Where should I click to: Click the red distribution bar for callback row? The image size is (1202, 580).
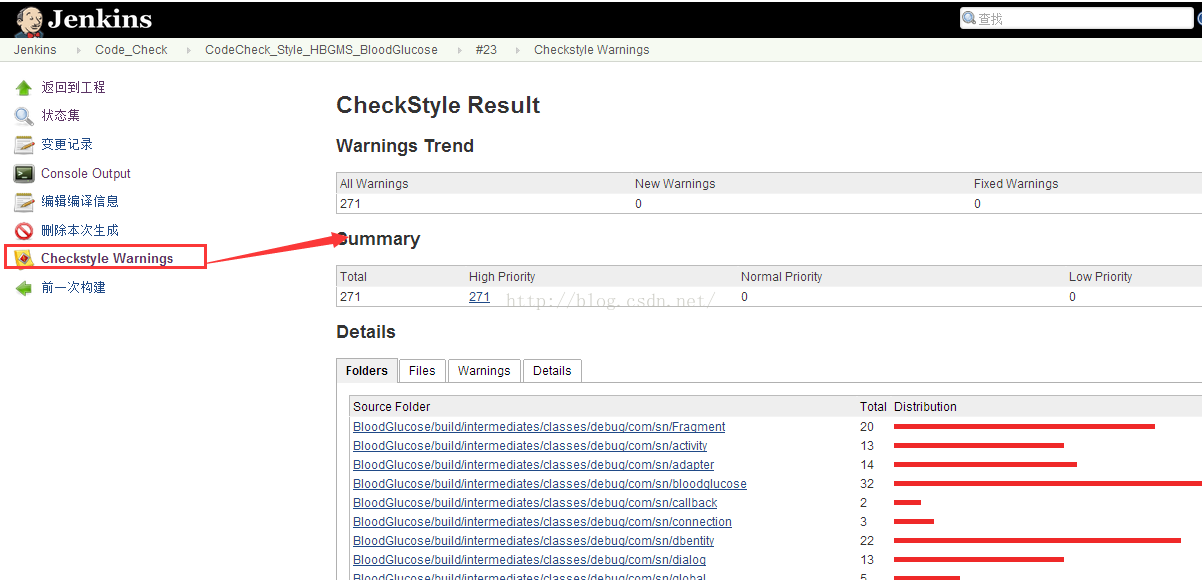coord(907,503)
